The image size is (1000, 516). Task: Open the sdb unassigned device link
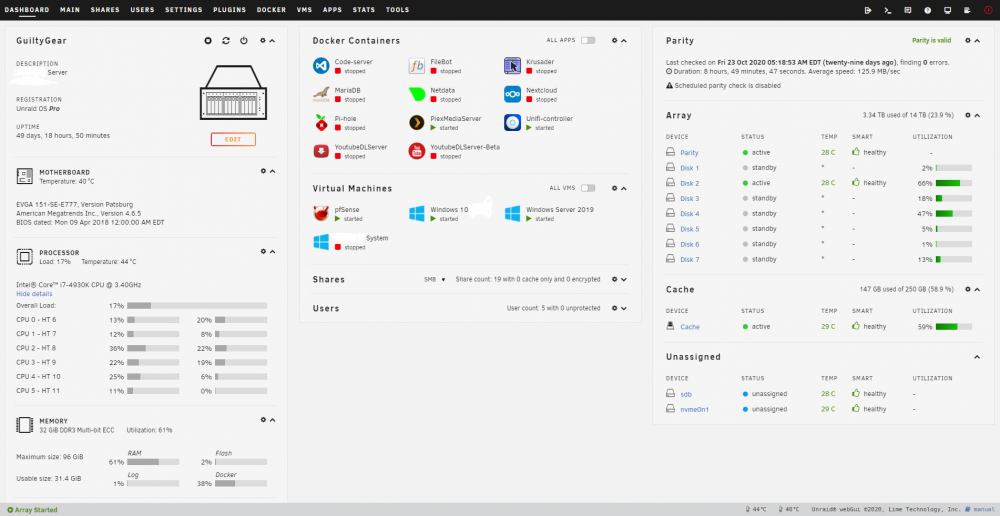coord(686,394)
